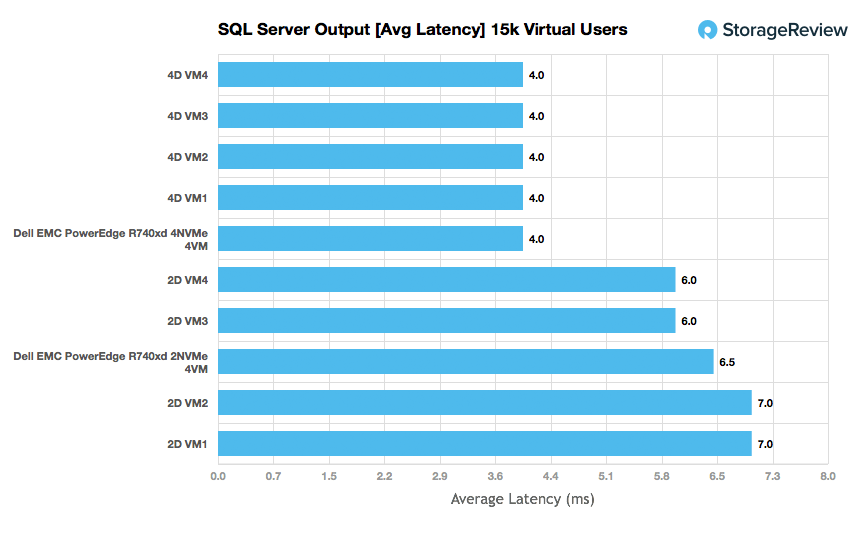Click the 2.2 x-axis tick label
The width and height of the screenshot is (850, 535).
[384, 476]
